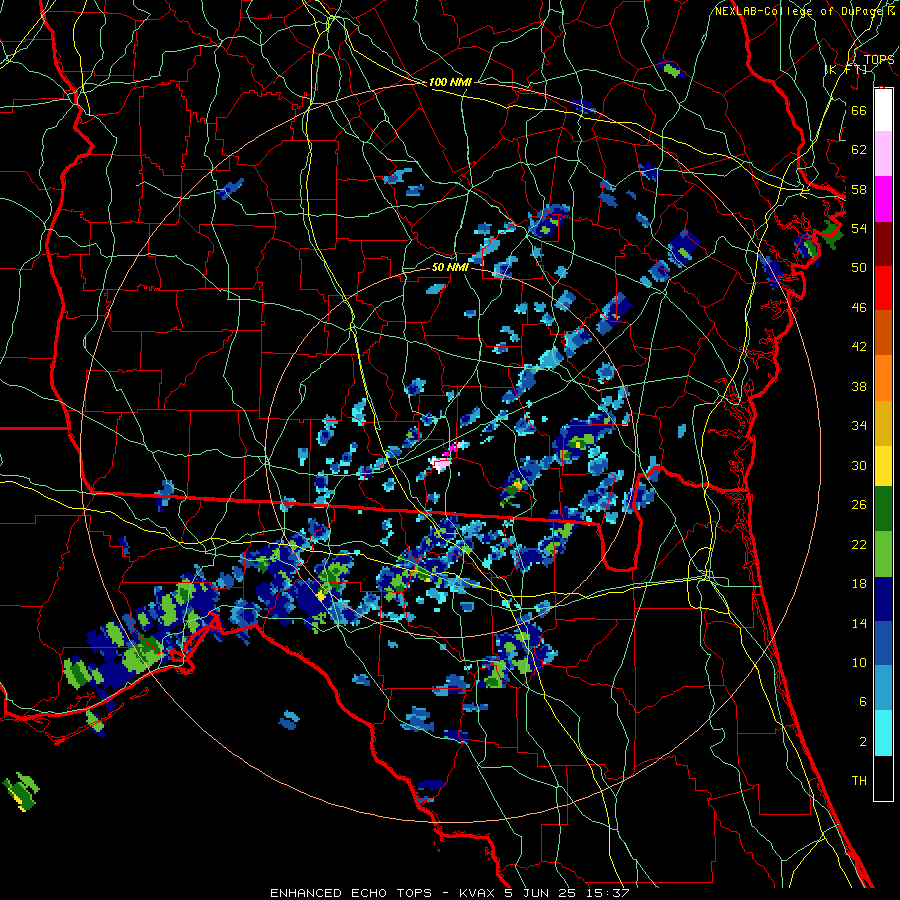The image size is (900, 900).
Task: Click the 14 legend value
Action: tap(859, 623)
